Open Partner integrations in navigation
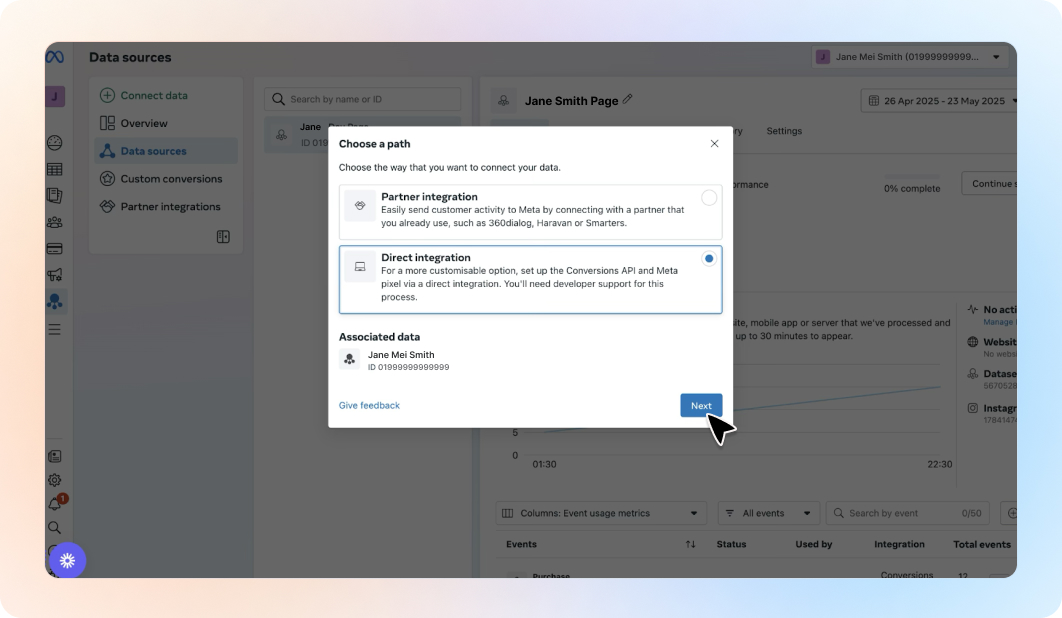This screenshot has height=618, width=1062. tap(170, 207)
